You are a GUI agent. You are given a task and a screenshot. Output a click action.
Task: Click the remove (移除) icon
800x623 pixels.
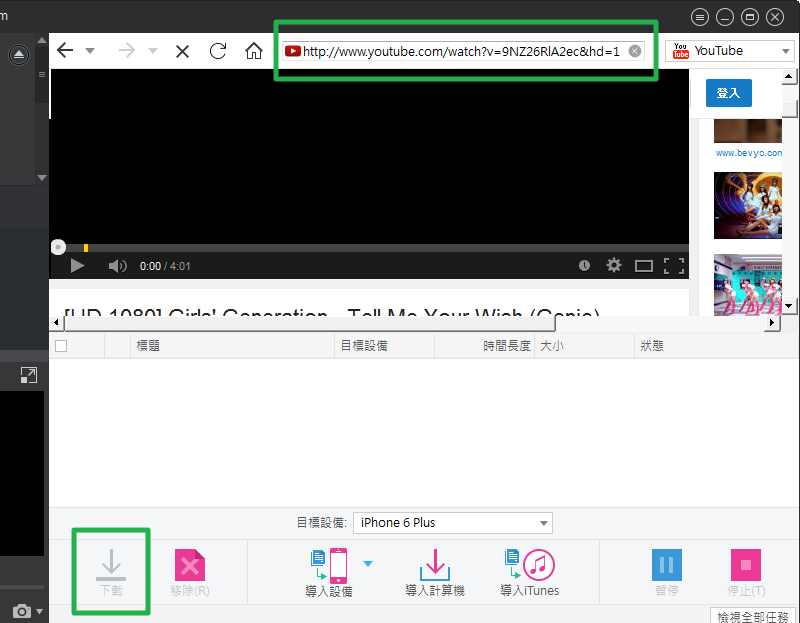[190, 566]
